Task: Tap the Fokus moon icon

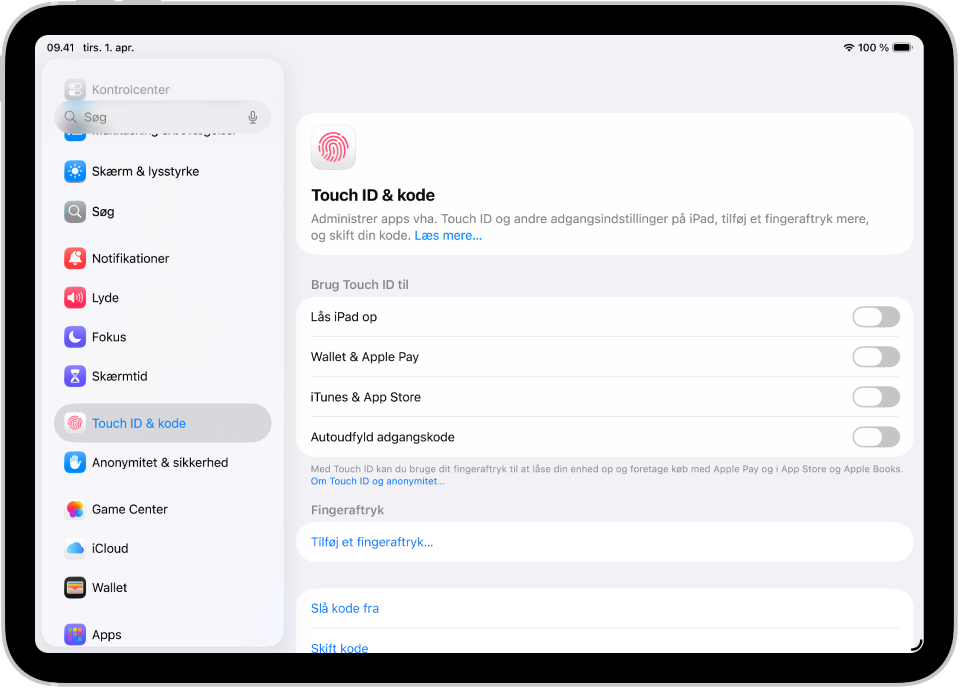Action: click(75, 337)
